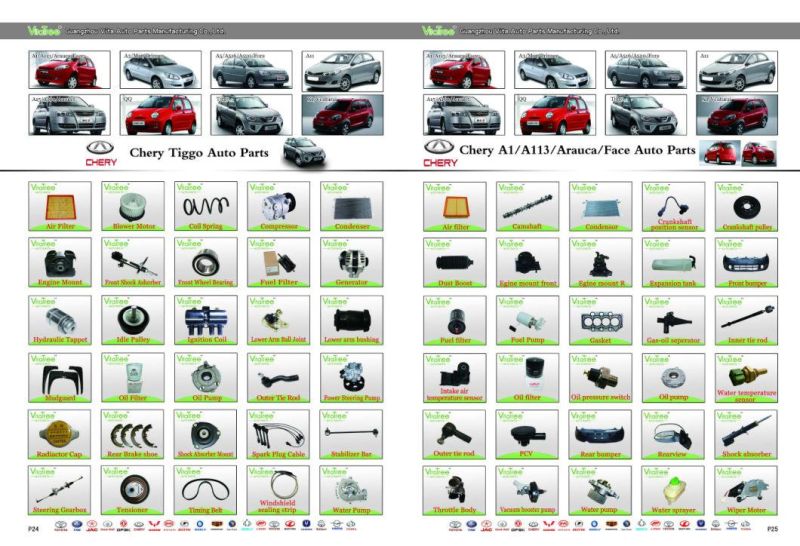Open the Timing Belt part card
The width and height of the screenshot is (800, 546).
(205, 490)
